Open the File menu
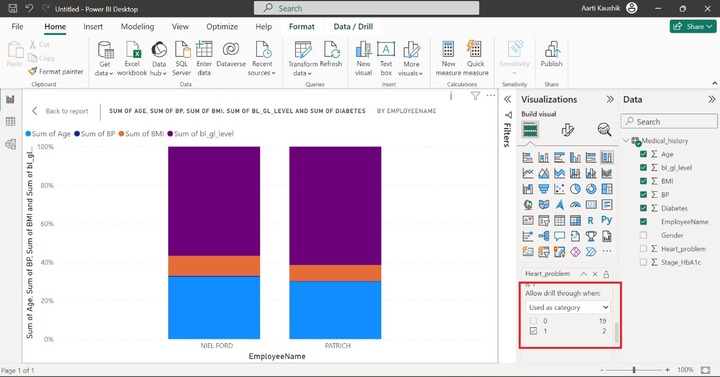 (x=17, y=27)
